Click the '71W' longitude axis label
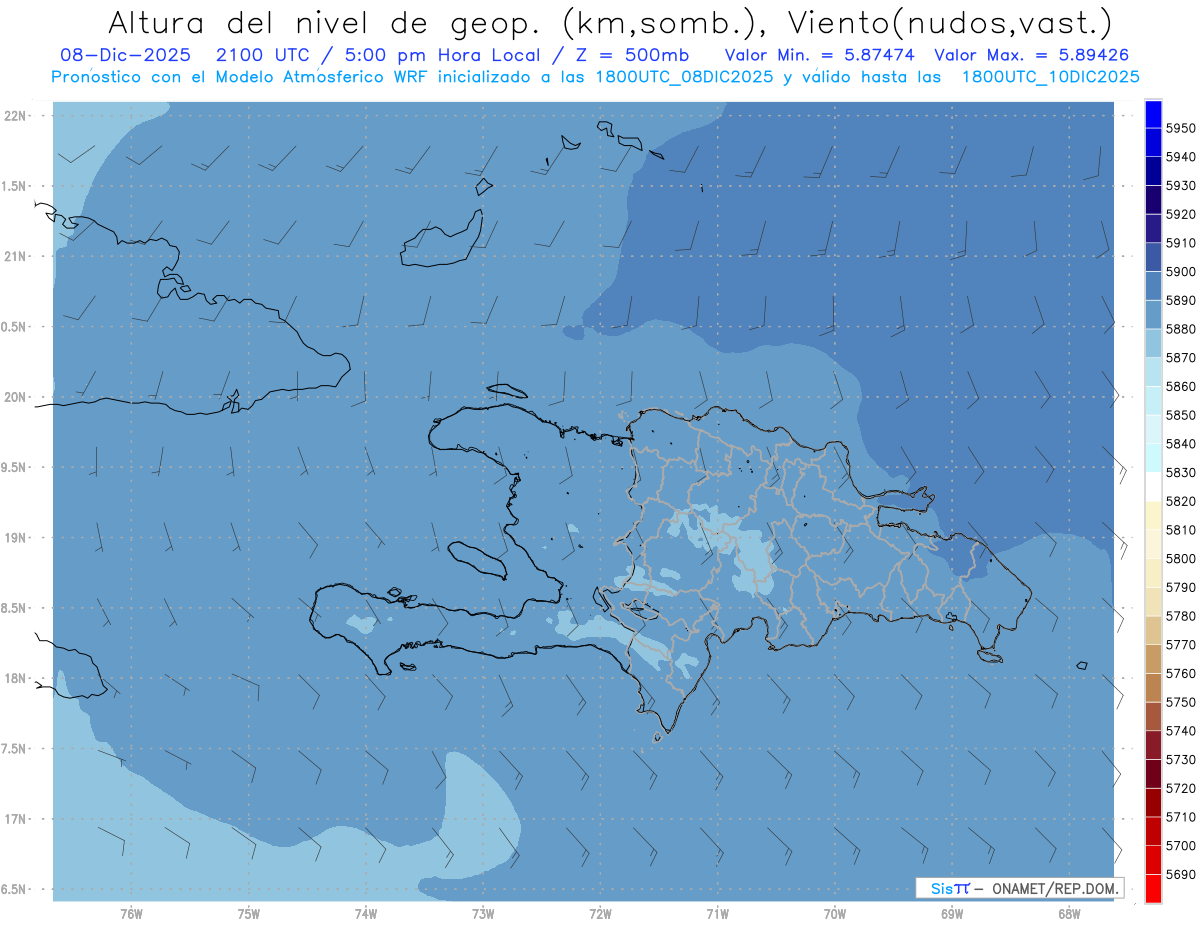 (717, 913)
